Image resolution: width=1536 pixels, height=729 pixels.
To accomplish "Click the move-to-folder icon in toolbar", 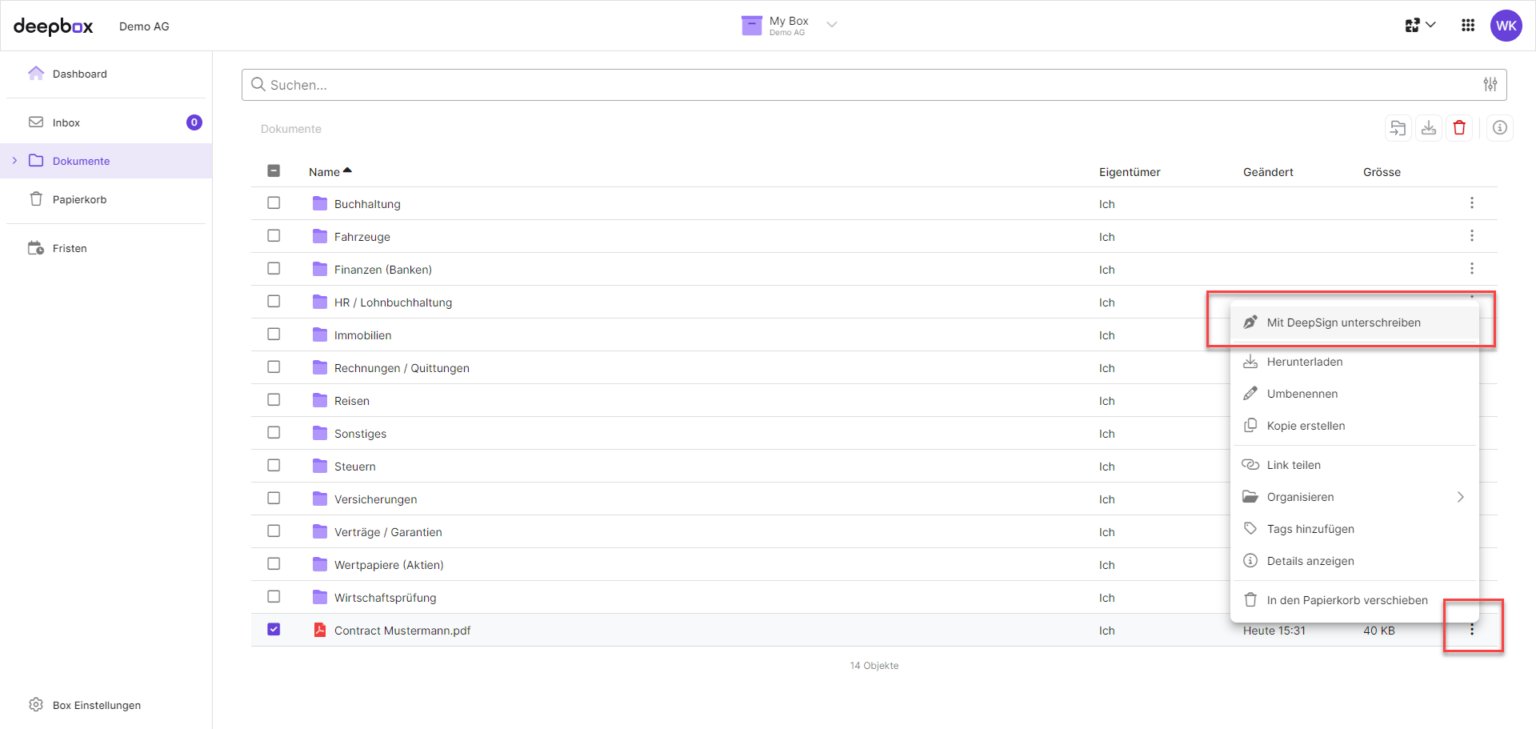I will click(x=1397, y=128).
